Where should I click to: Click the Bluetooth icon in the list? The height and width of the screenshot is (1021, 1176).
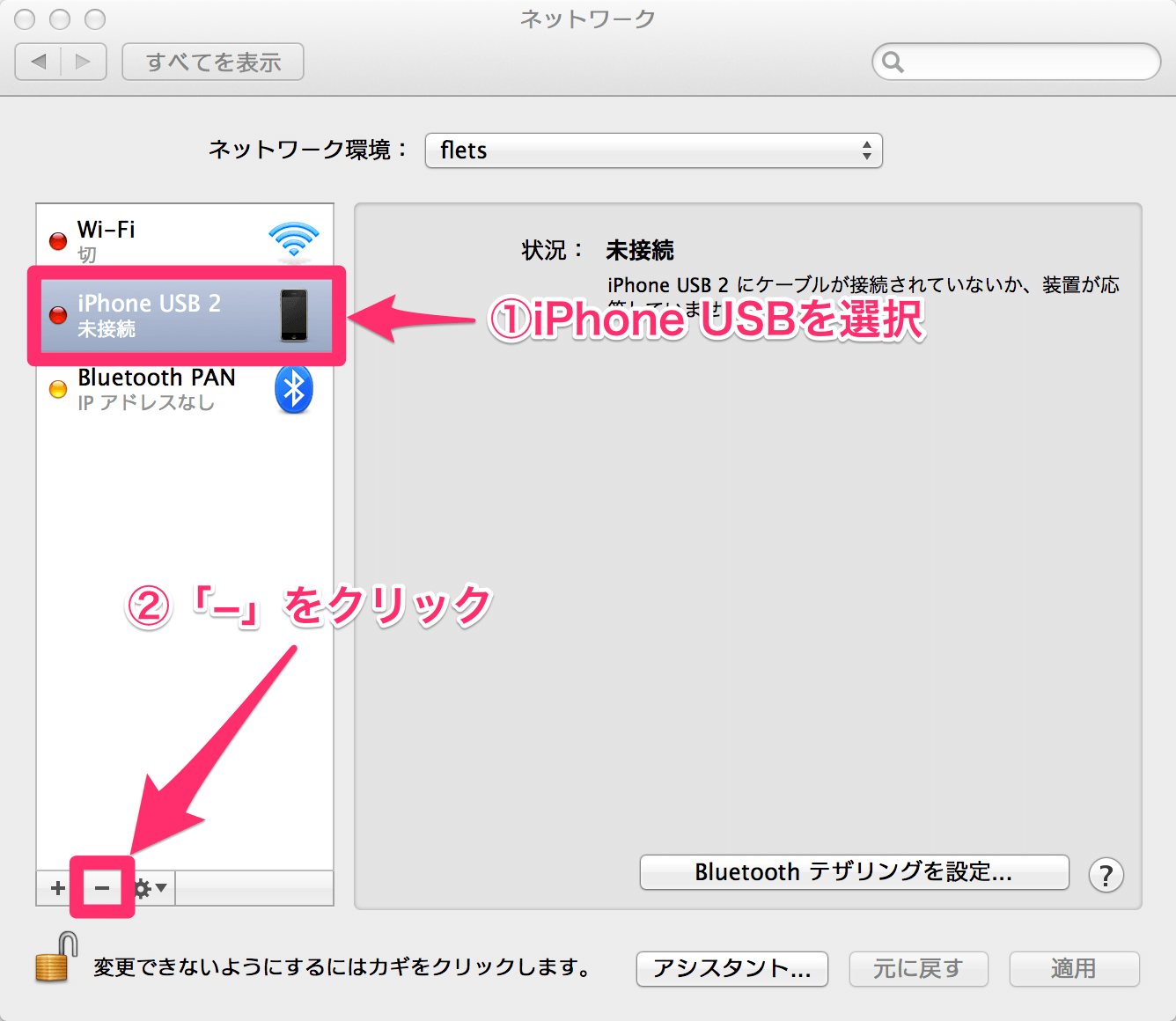[x=294, y=389]
